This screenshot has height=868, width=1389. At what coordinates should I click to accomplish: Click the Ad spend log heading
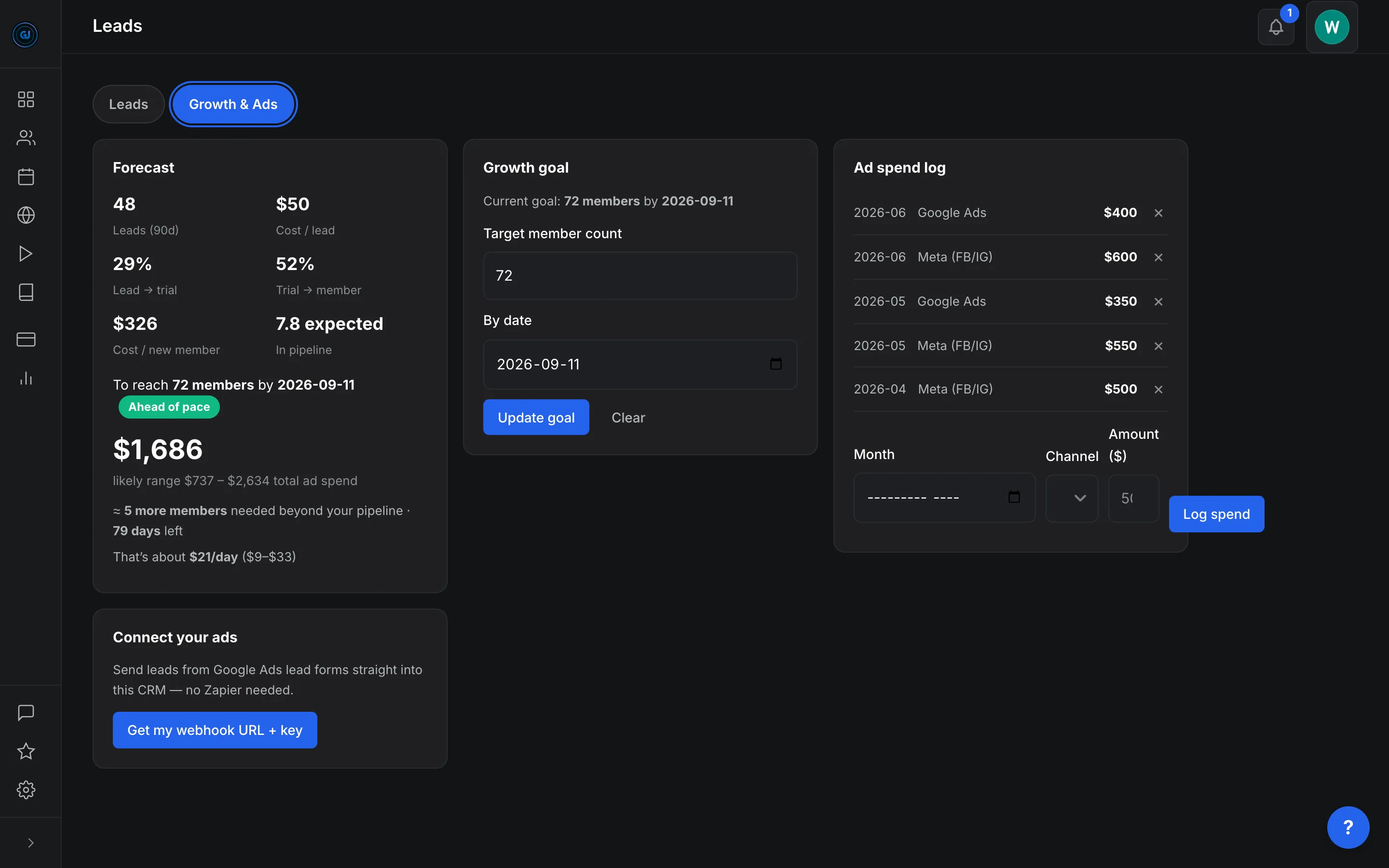(x=899, y=168)
